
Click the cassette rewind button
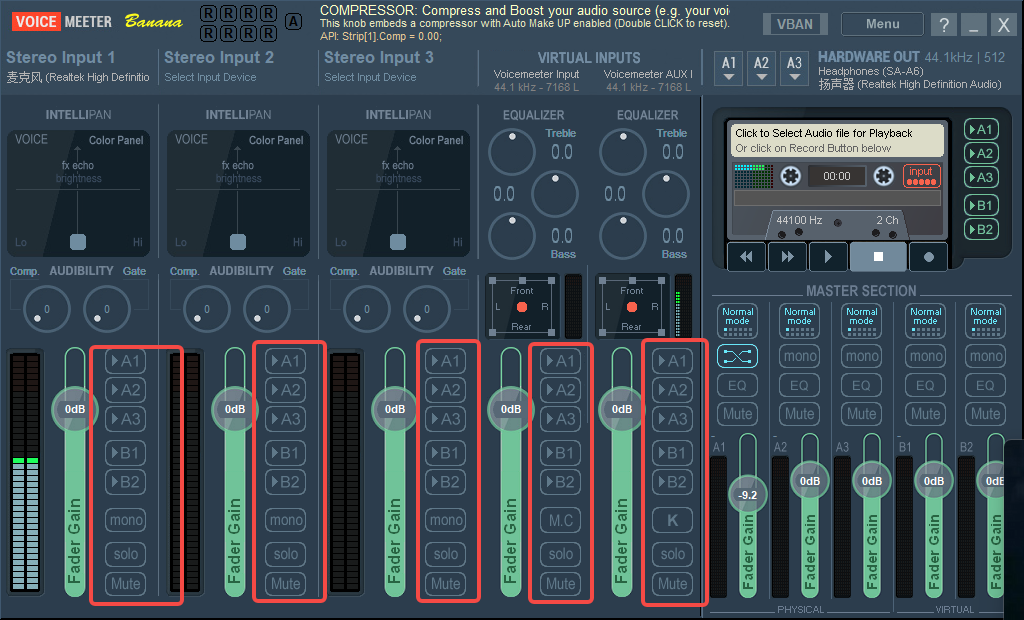pyautogui.click(x=746, y=257)
